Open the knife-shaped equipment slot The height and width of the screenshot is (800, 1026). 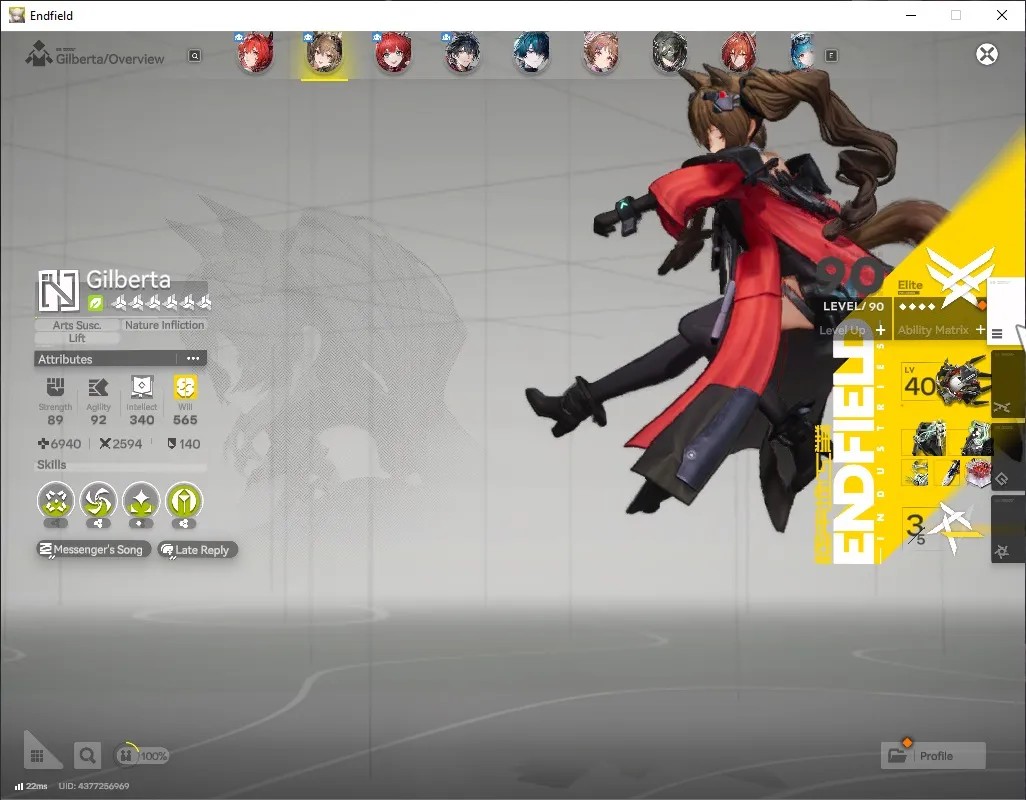pos(949,473)
